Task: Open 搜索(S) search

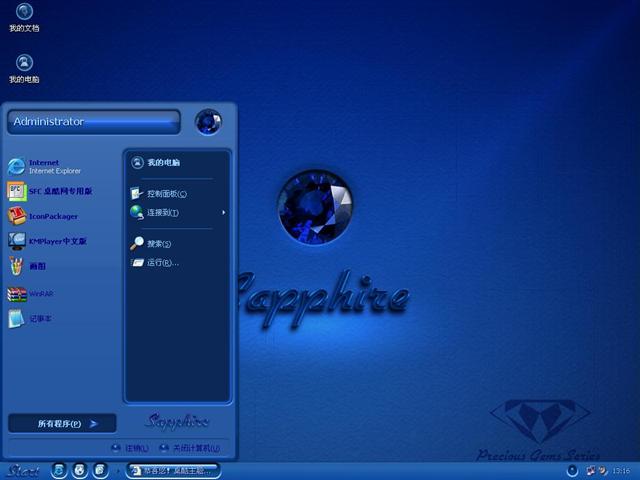Action: (x=150, y=243)
